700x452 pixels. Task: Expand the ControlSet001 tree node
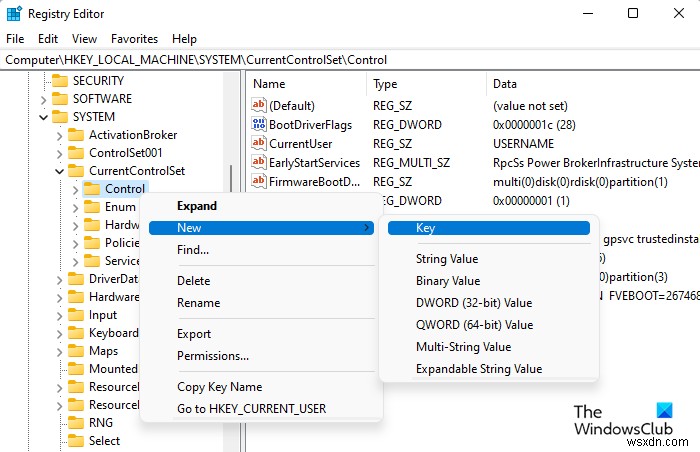(x=59, y=153)
